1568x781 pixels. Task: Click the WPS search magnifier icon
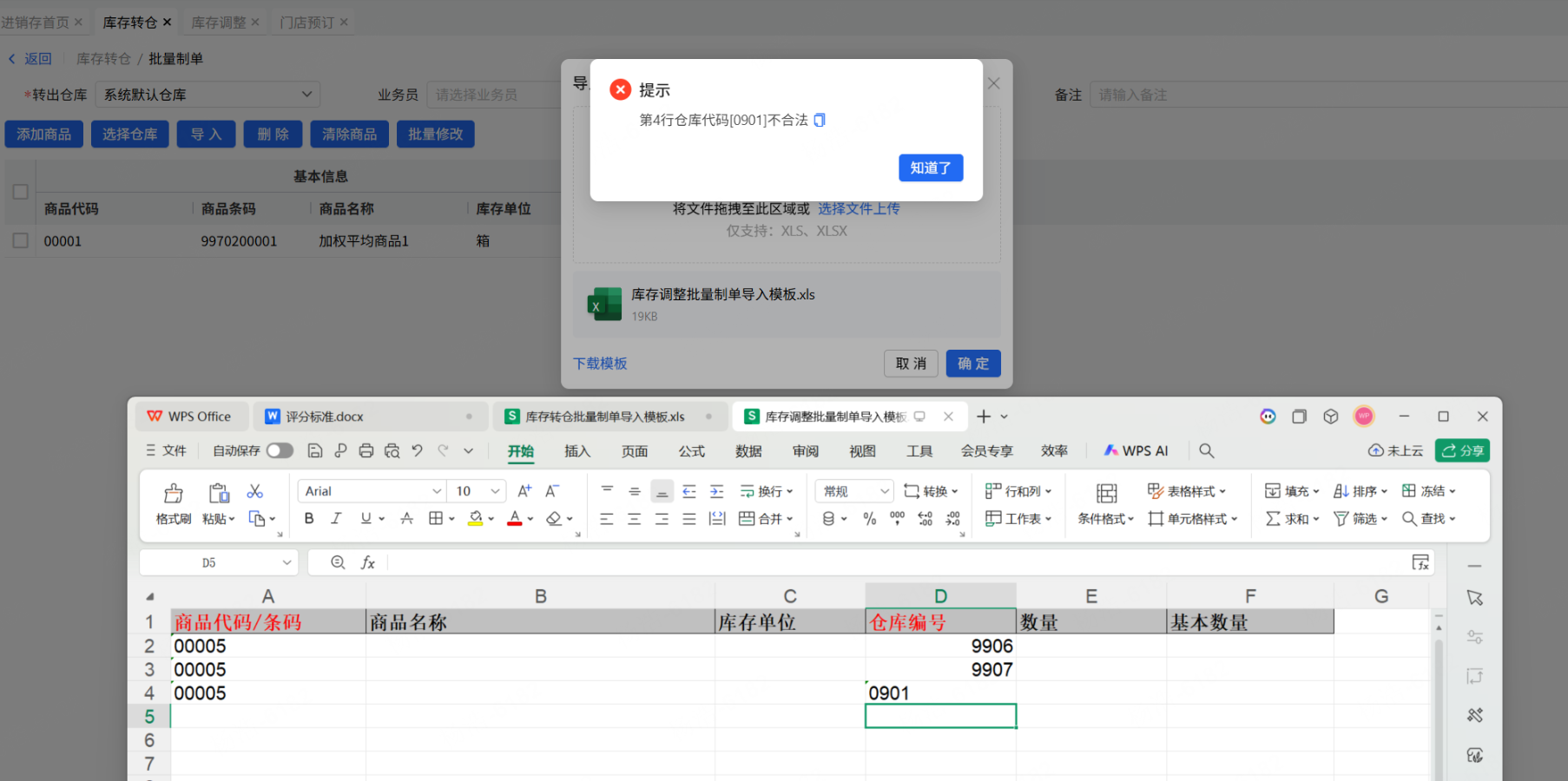click(x=1207, y=450)
